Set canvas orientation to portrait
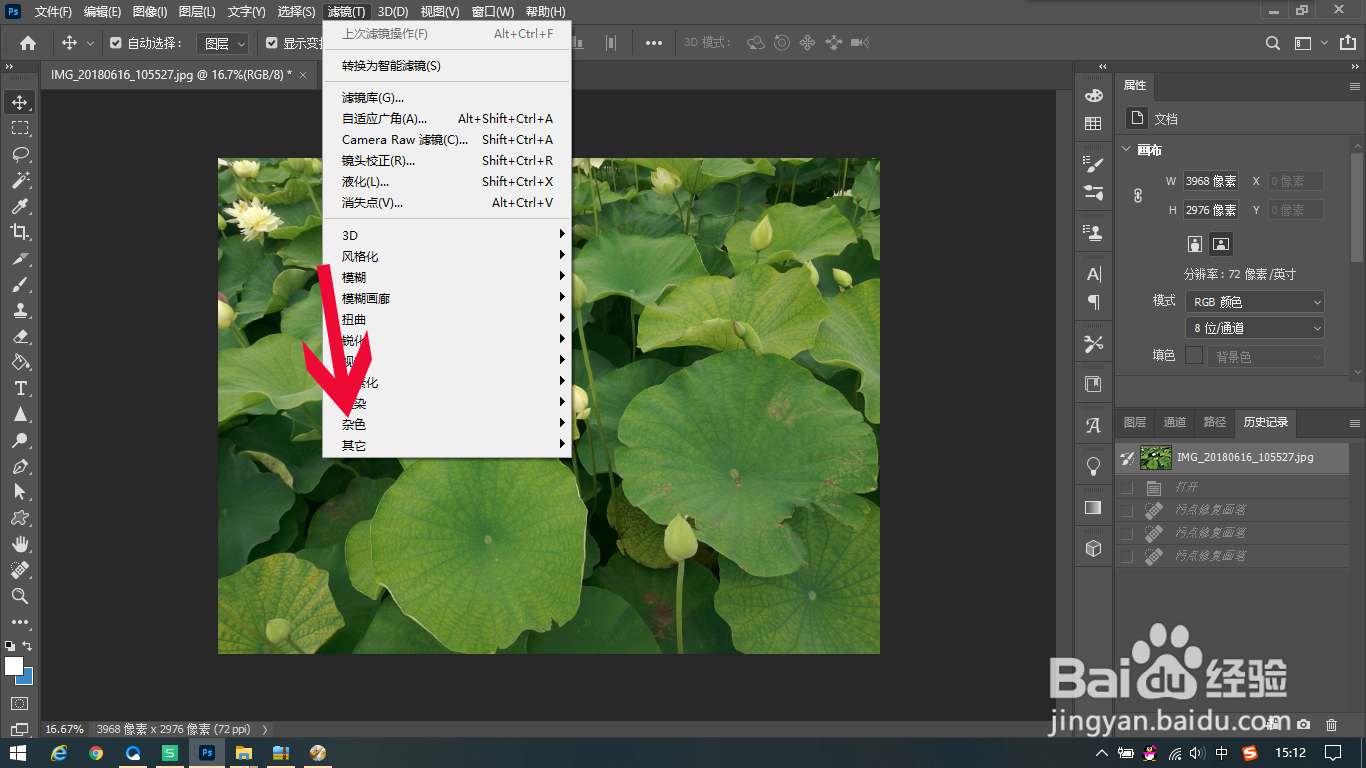1366x768 pixels. coord(1194,243)
